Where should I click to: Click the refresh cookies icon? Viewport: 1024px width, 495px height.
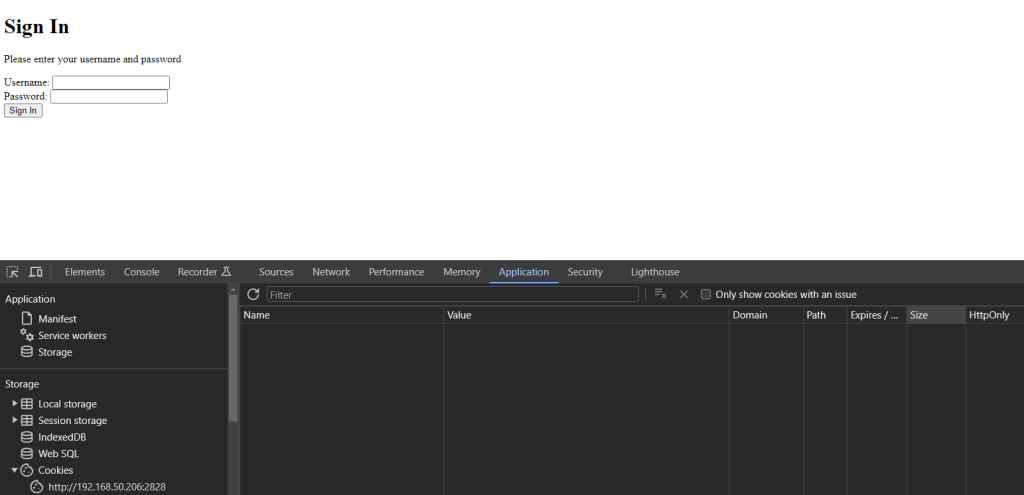click(x=253, y=295)
